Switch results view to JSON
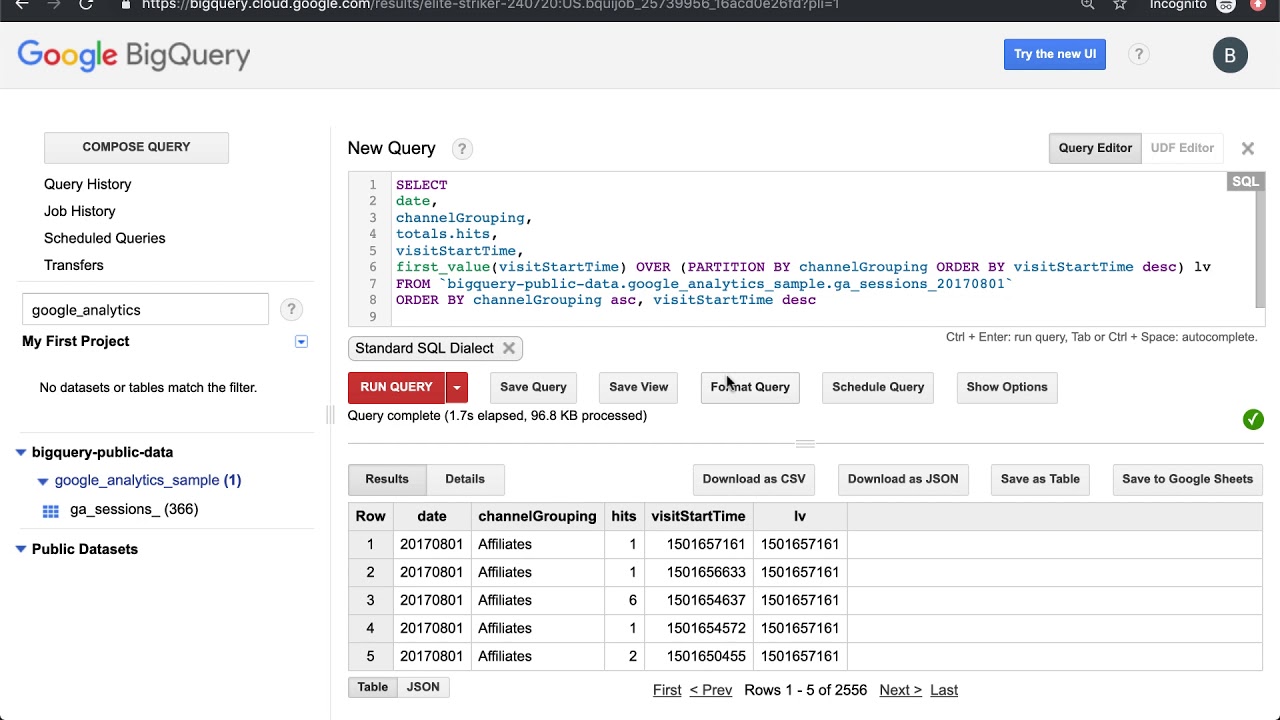 [423, 687]
